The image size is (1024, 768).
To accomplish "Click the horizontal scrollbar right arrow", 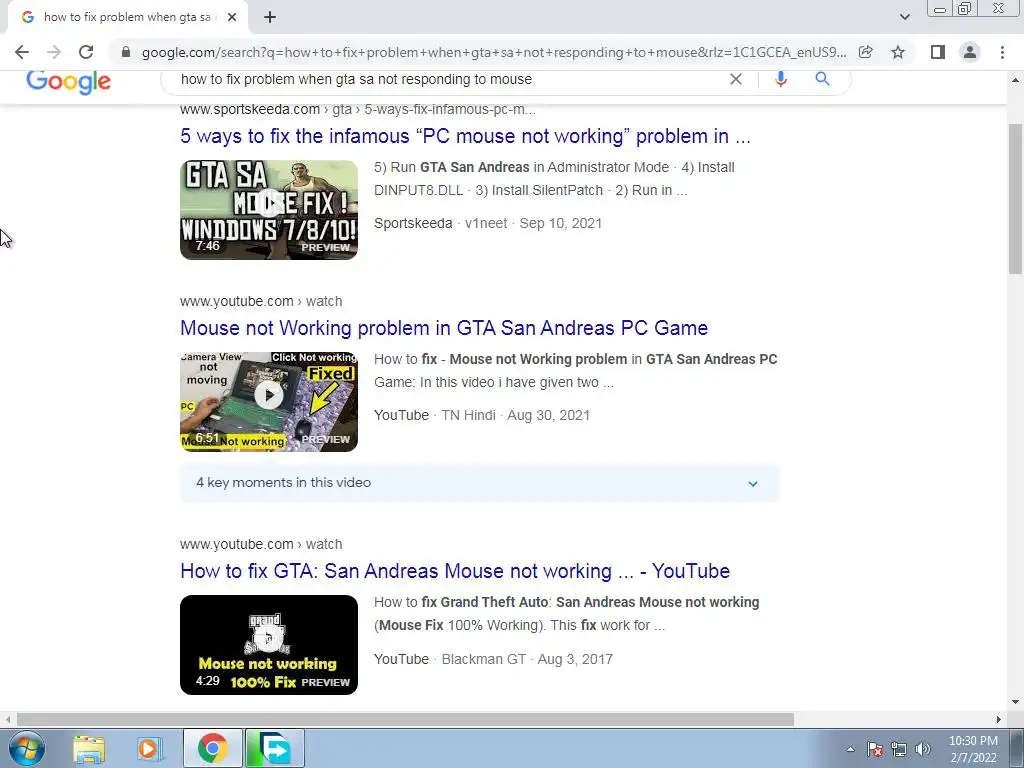I will (x=999, y=719).
